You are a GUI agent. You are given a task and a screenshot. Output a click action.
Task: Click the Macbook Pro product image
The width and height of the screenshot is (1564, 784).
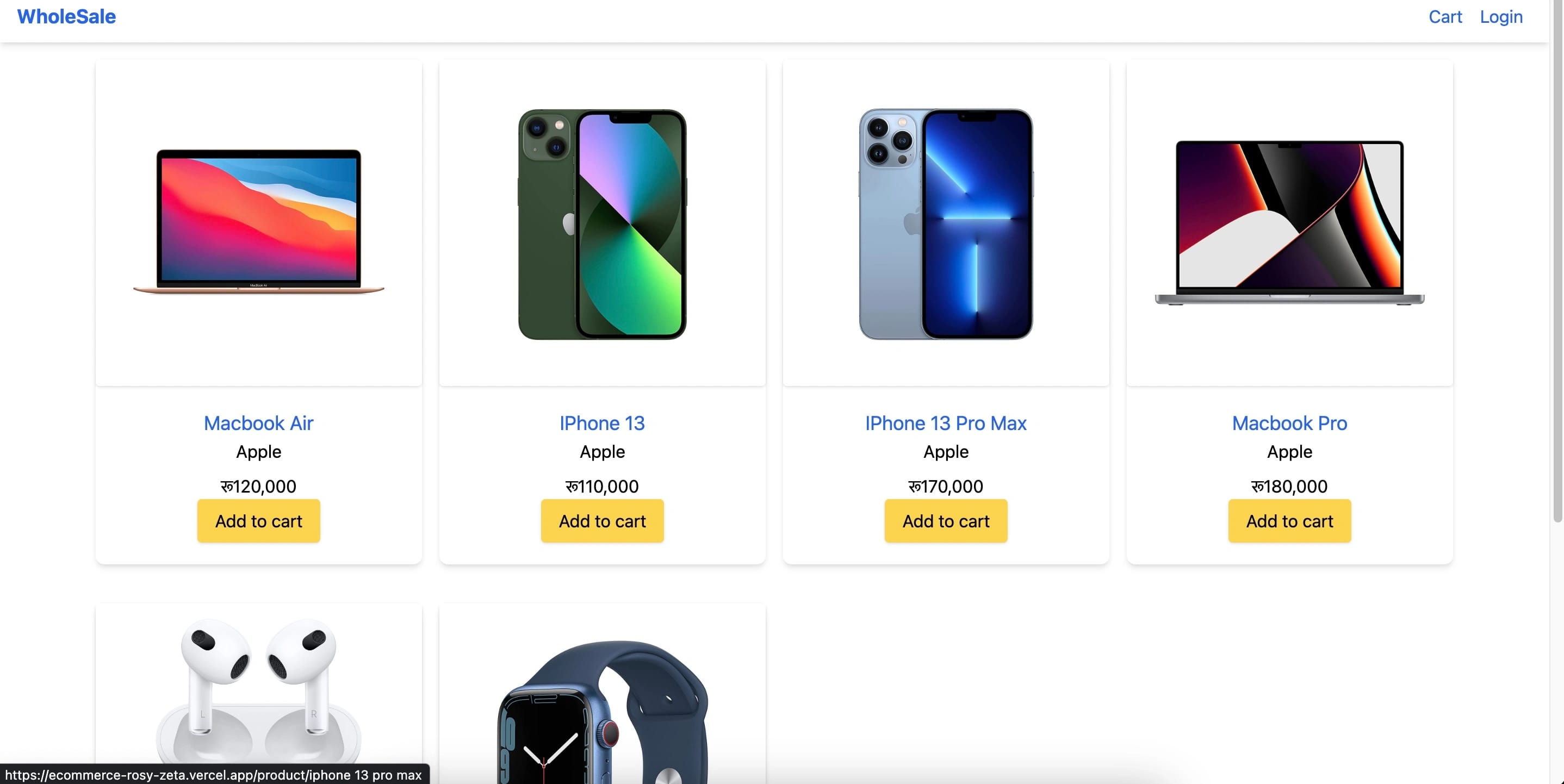(x=1289, y=222)
